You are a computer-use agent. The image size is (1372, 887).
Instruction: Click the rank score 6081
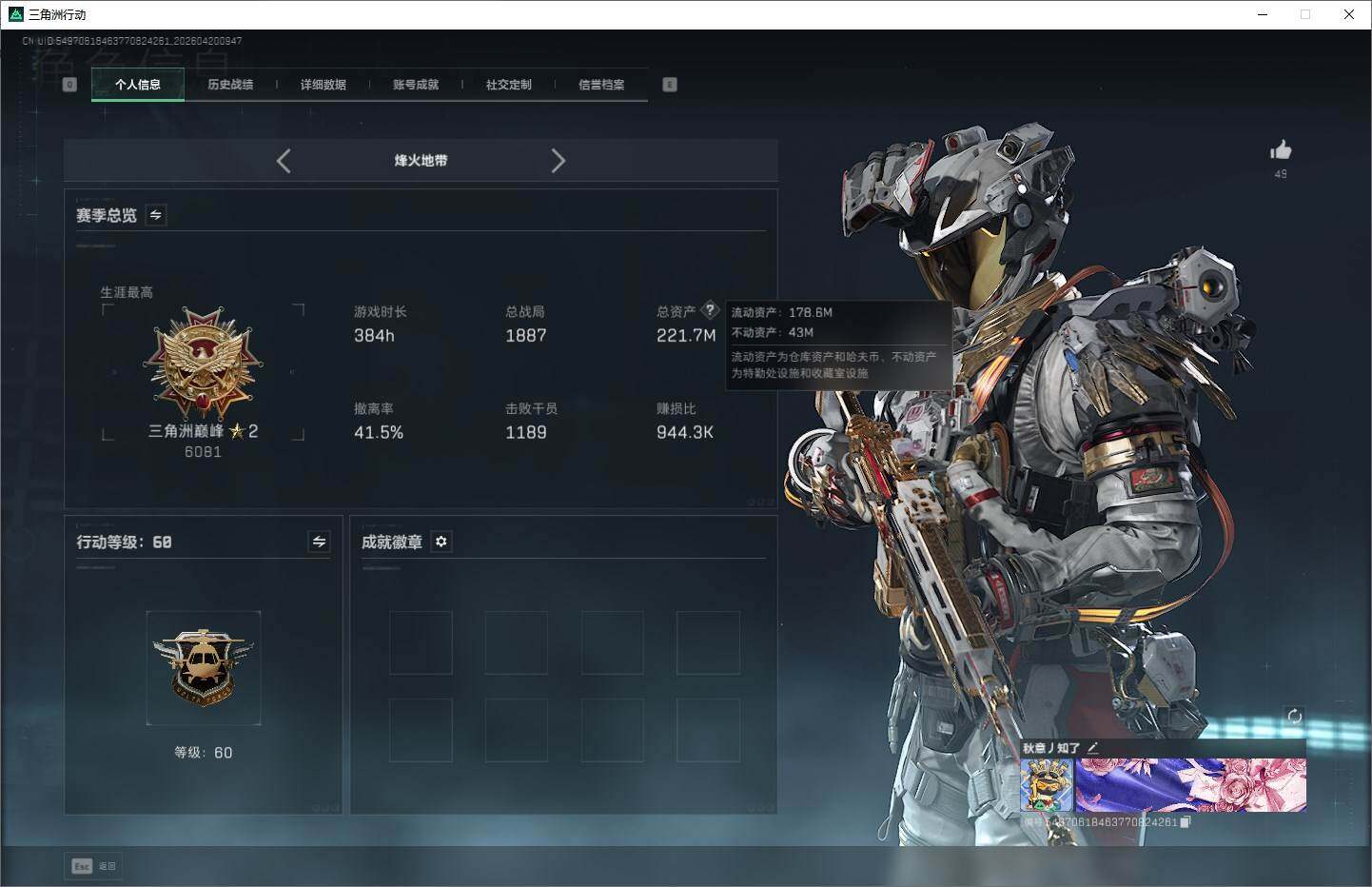click(x=203, y=452)
